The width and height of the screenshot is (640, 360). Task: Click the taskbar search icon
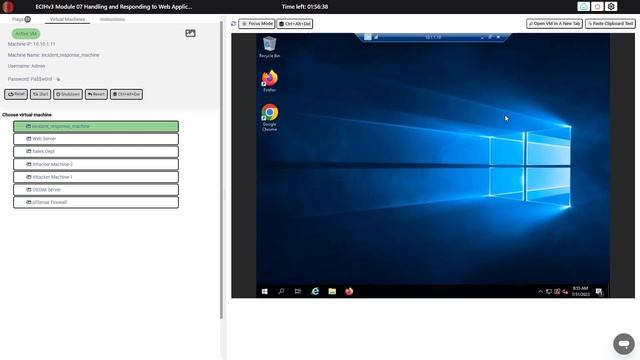(x=281, y=291)
